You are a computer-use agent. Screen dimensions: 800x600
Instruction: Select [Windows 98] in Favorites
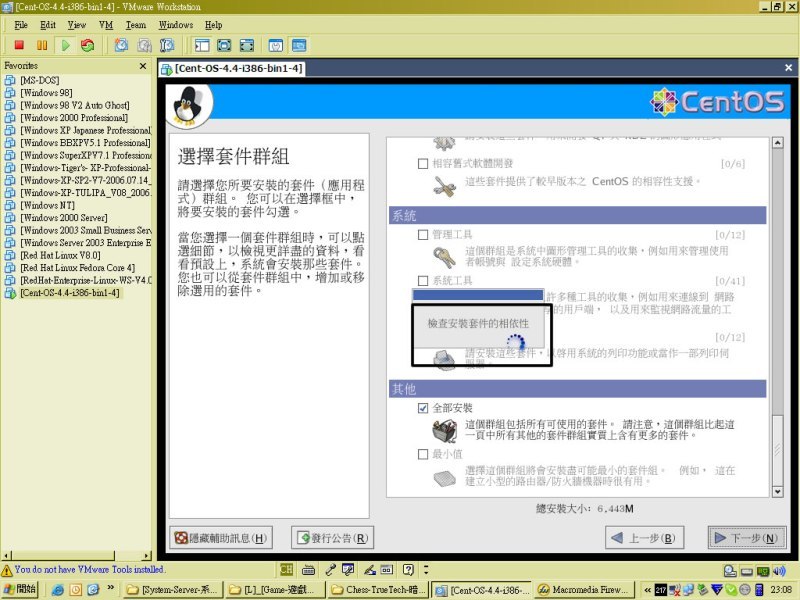[46, 93]
